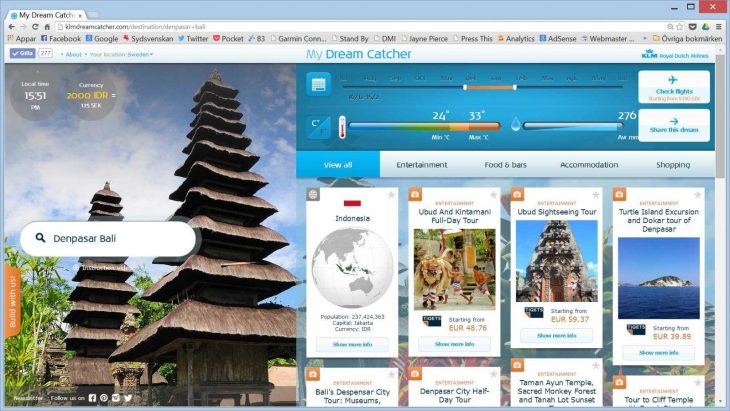Adjust the right handle of month slider
Viewport: 730px width, 411px height.
[x=514, y=87]
